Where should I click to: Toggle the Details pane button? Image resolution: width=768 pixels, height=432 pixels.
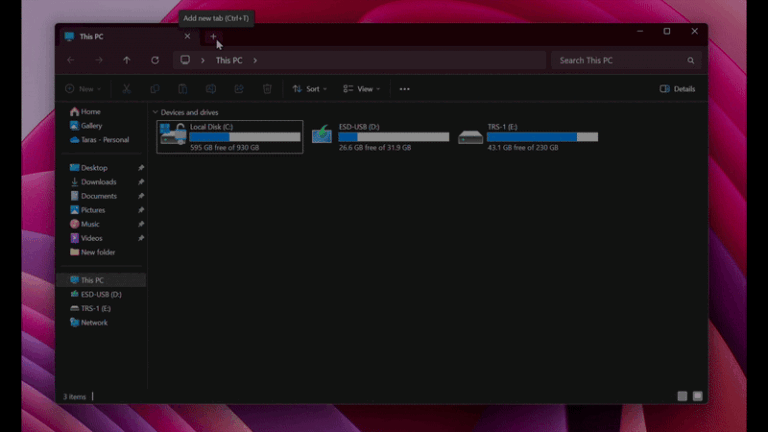point(677,89)
